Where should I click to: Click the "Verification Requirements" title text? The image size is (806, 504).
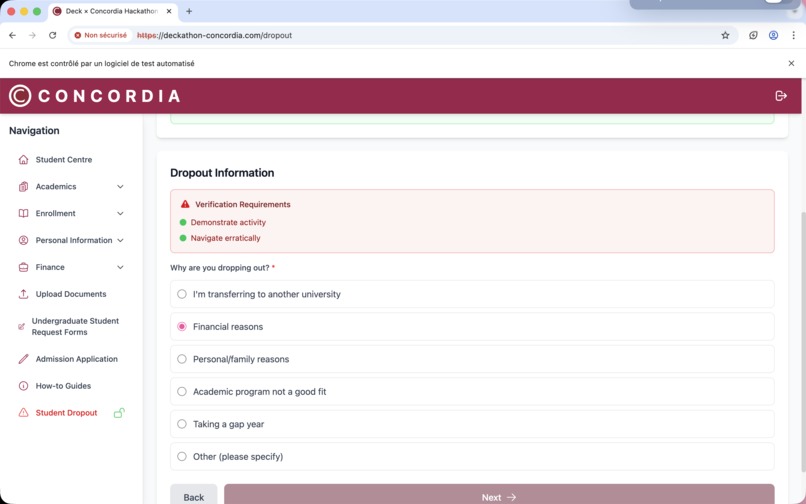click(243, 204)
